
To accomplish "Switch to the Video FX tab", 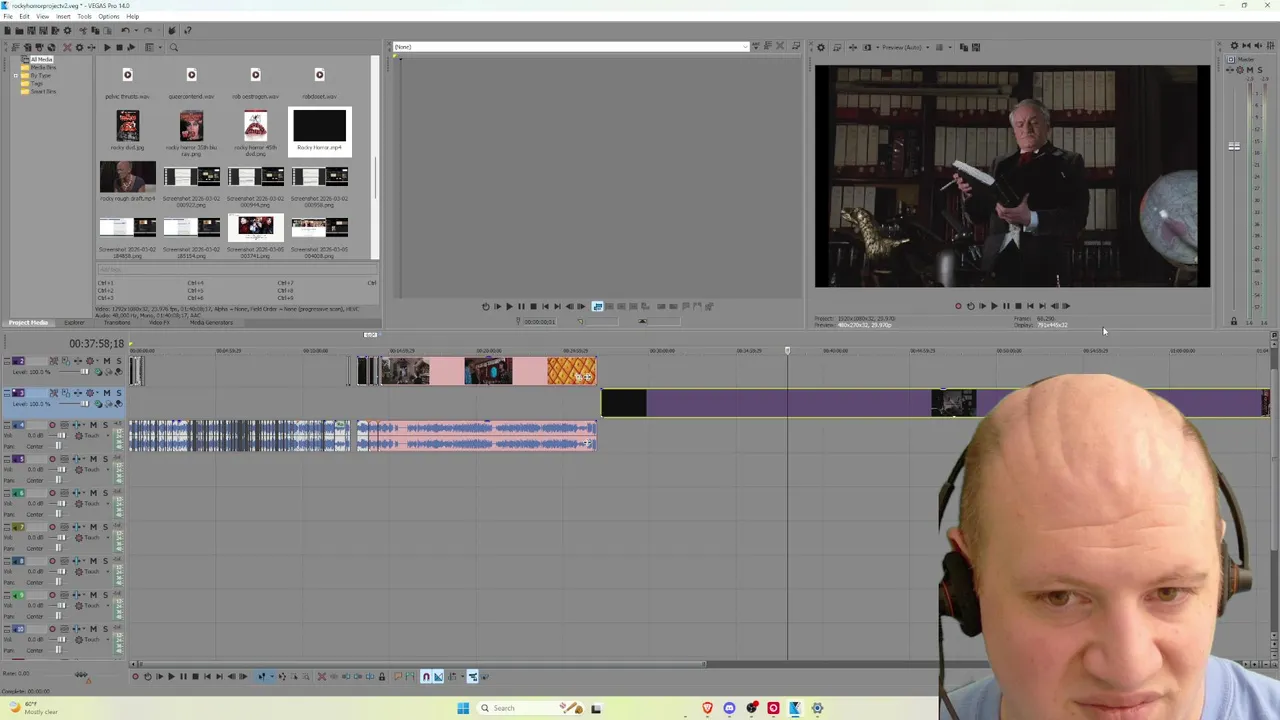I will (x=158, y=323).
